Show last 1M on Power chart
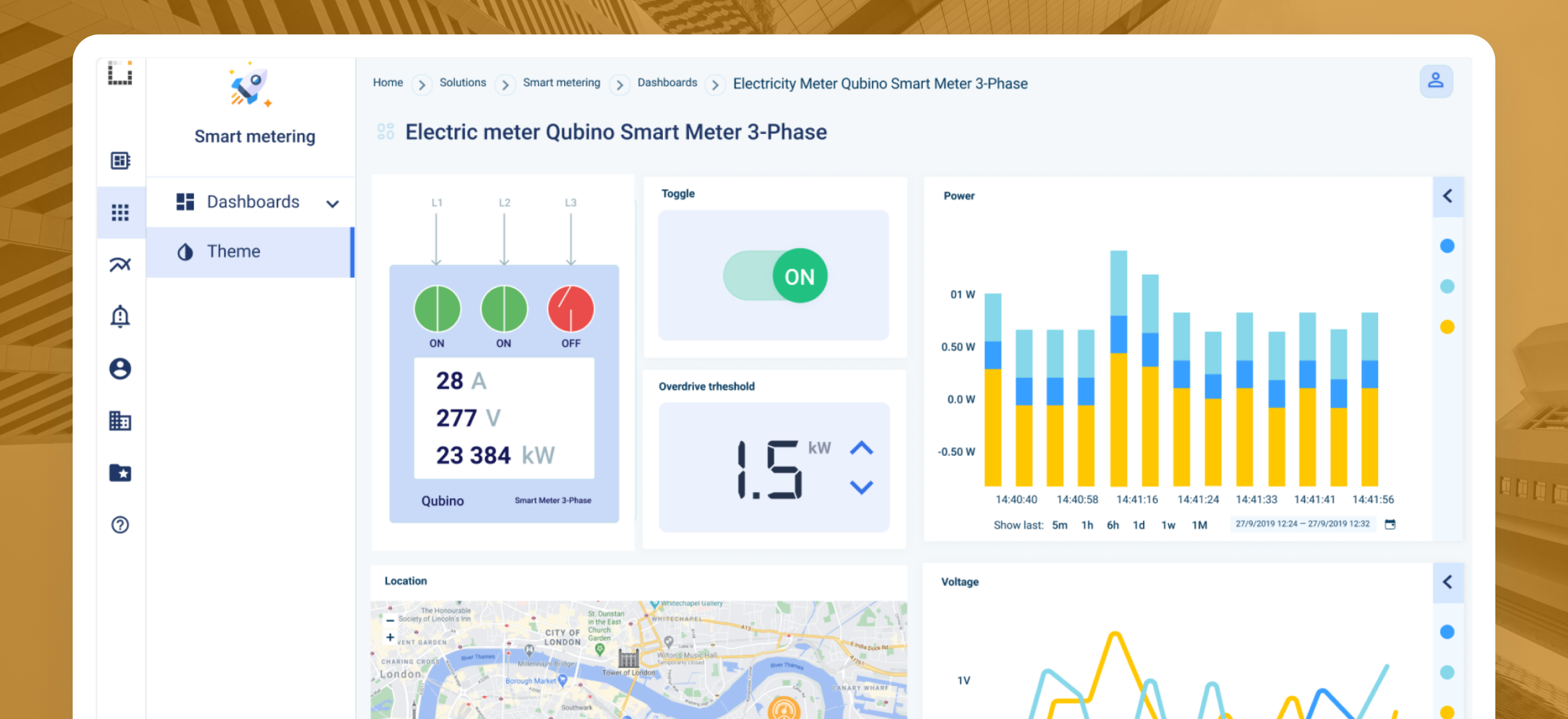This screenshot has width=1568, height=719. tap(1199, 525)
